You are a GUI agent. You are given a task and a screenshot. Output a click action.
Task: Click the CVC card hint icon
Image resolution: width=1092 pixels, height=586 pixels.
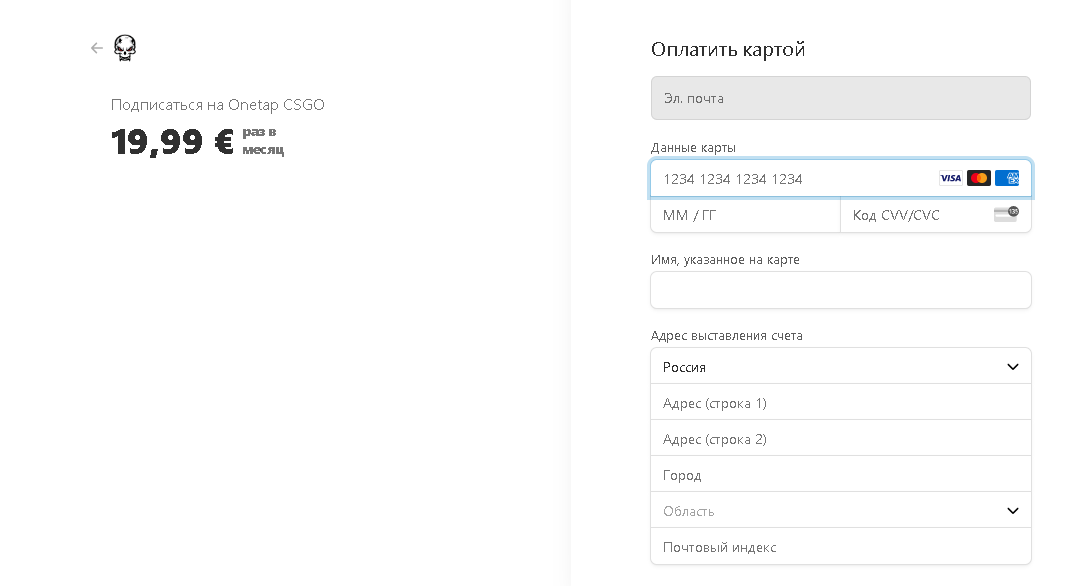point(1006,215)
